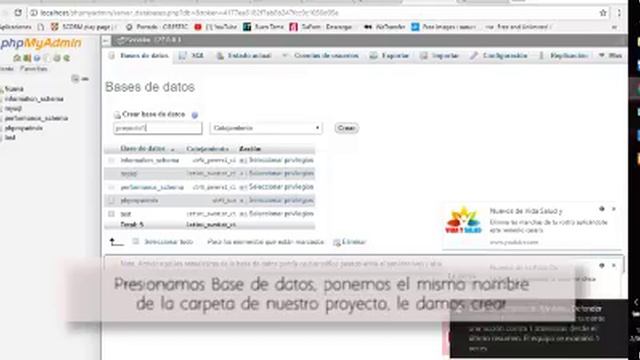The height and width of the screenshot is (360, 640).
Task: Check the phpmyadmin row checkbox
Action: [111, 200]
